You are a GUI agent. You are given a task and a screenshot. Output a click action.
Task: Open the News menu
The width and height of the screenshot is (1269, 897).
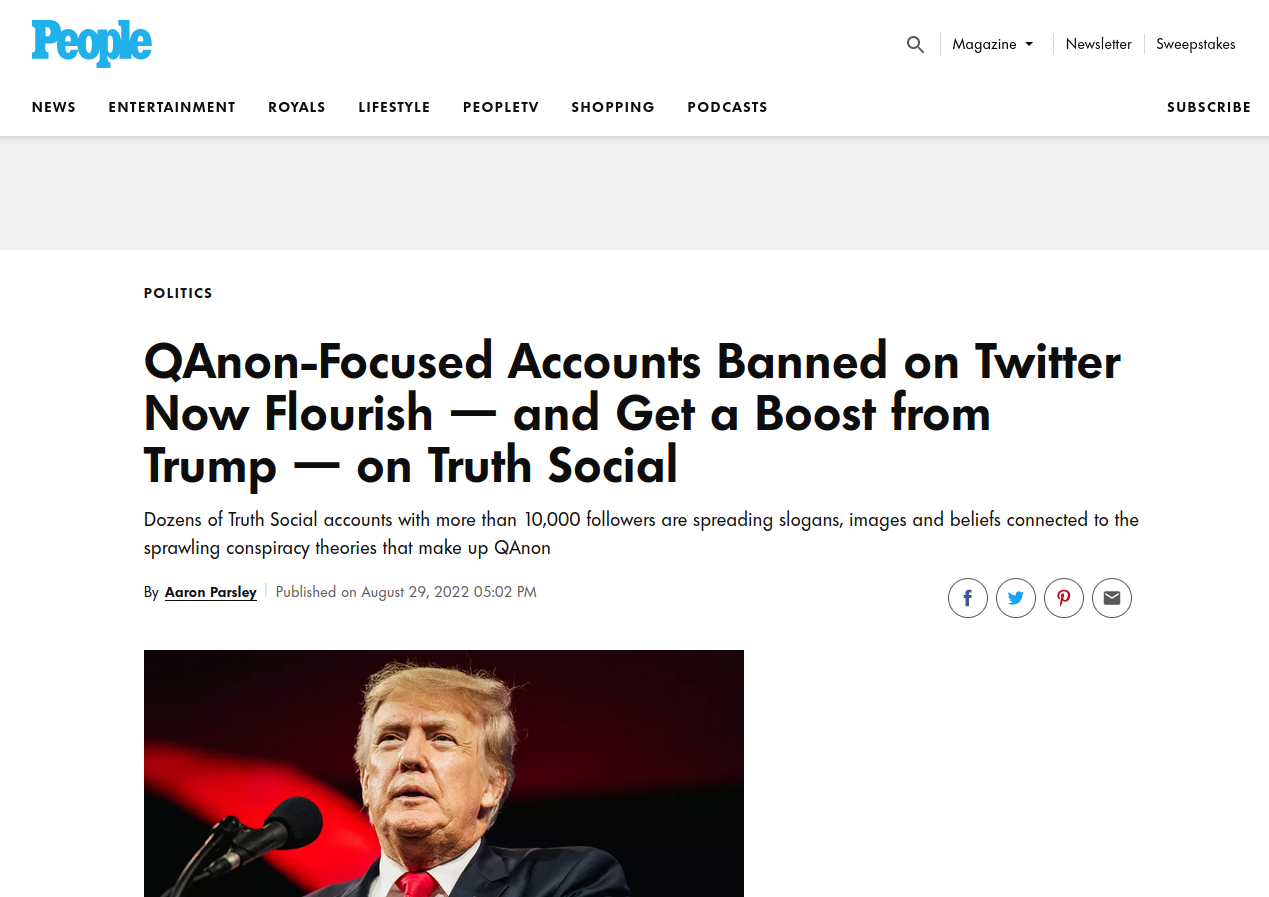54,107
